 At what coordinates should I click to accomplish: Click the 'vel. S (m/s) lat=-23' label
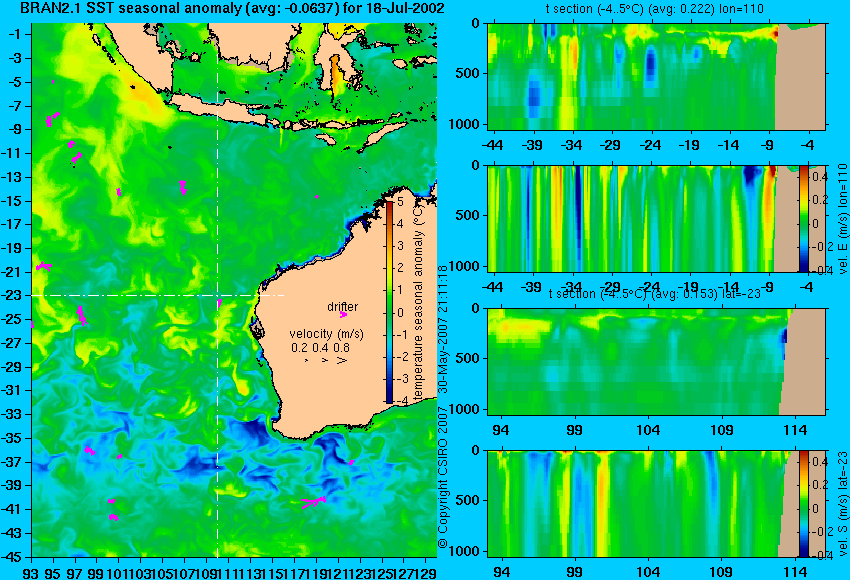point(843,503)
